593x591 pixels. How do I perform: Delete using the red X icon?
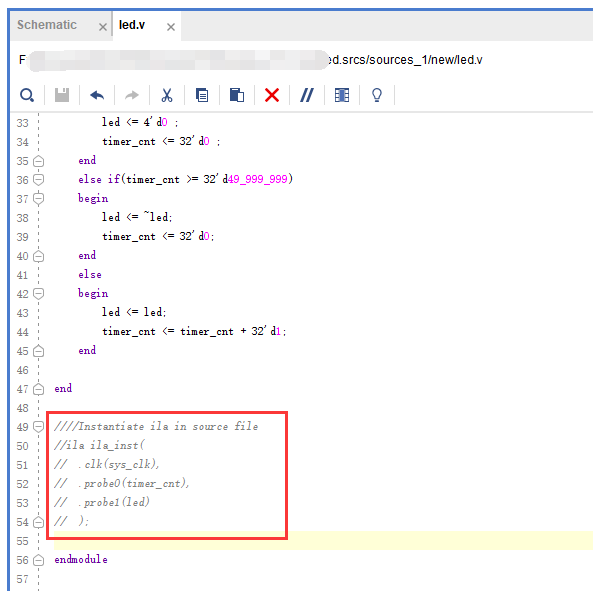(272, 95)
